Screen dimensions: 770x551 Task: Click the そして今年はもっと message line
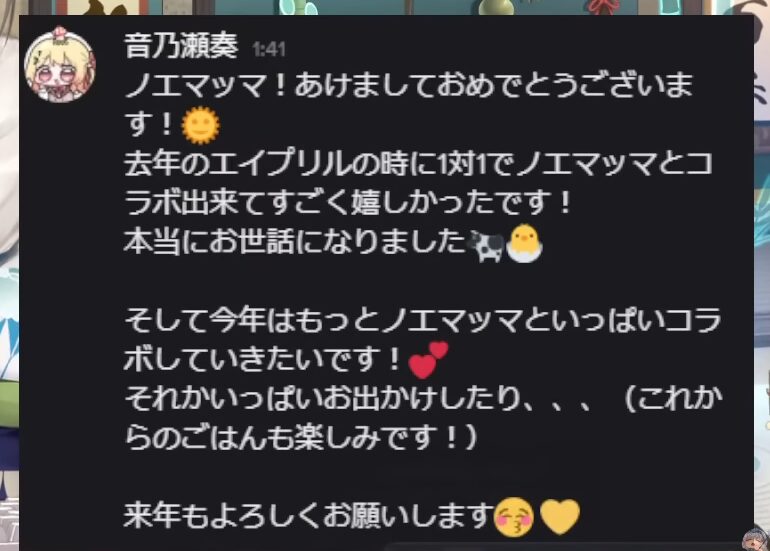point(423,321)
